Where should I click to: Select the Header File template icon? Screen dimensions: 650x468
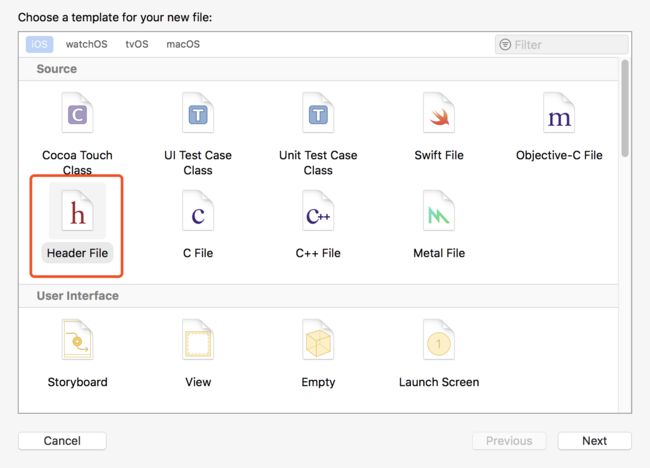78,211
